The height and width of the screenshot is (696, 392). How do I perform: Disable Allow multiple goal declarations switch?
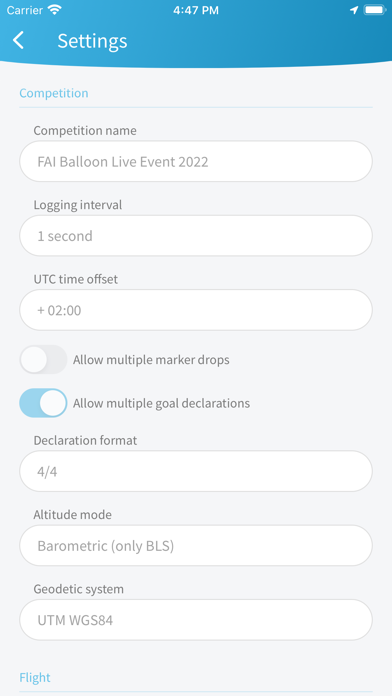click(43, 403)
